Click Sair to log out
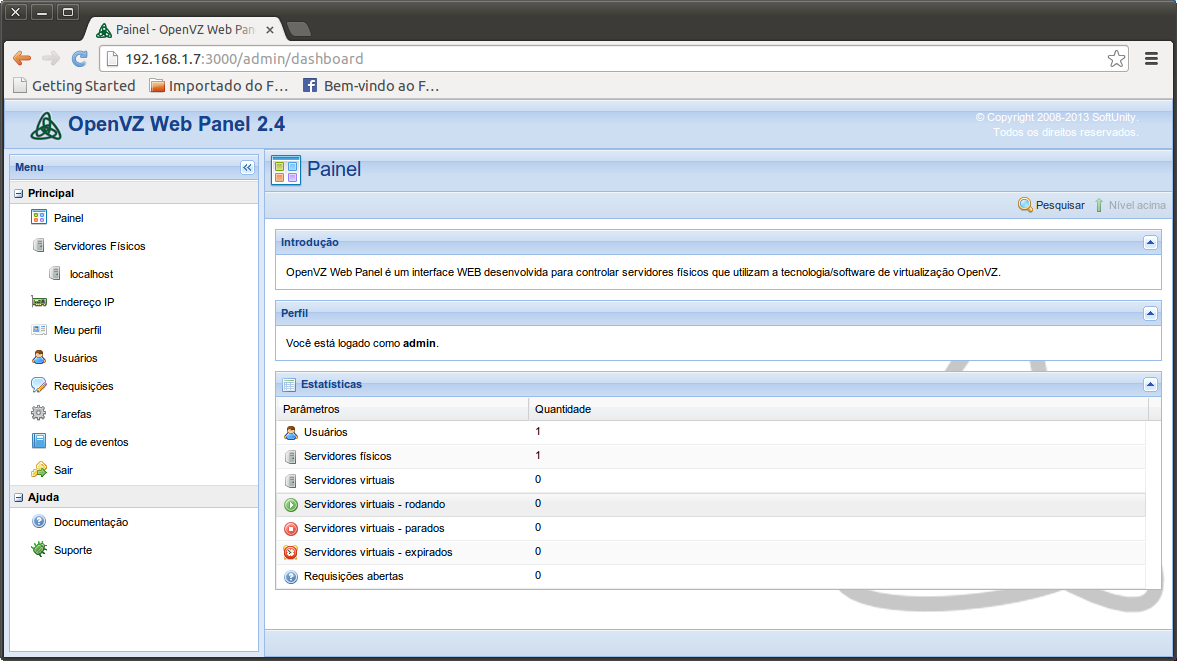The width and height of the screenshot is (1177, 661). 63,470
